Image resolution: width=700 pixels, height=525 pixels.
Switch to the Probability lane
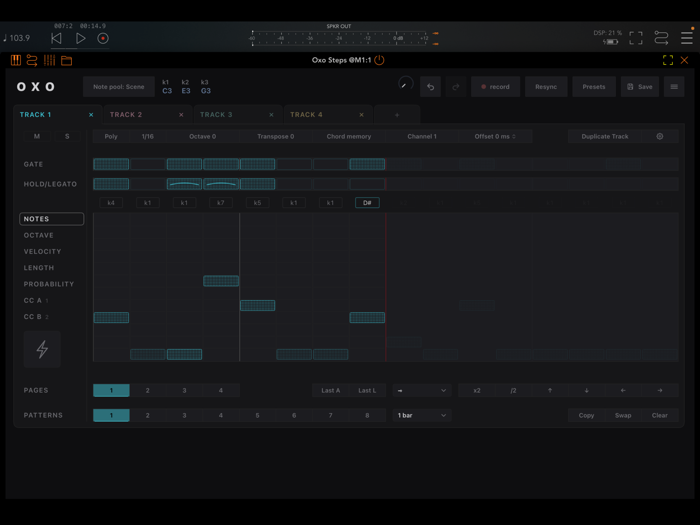tap(49, 284)
